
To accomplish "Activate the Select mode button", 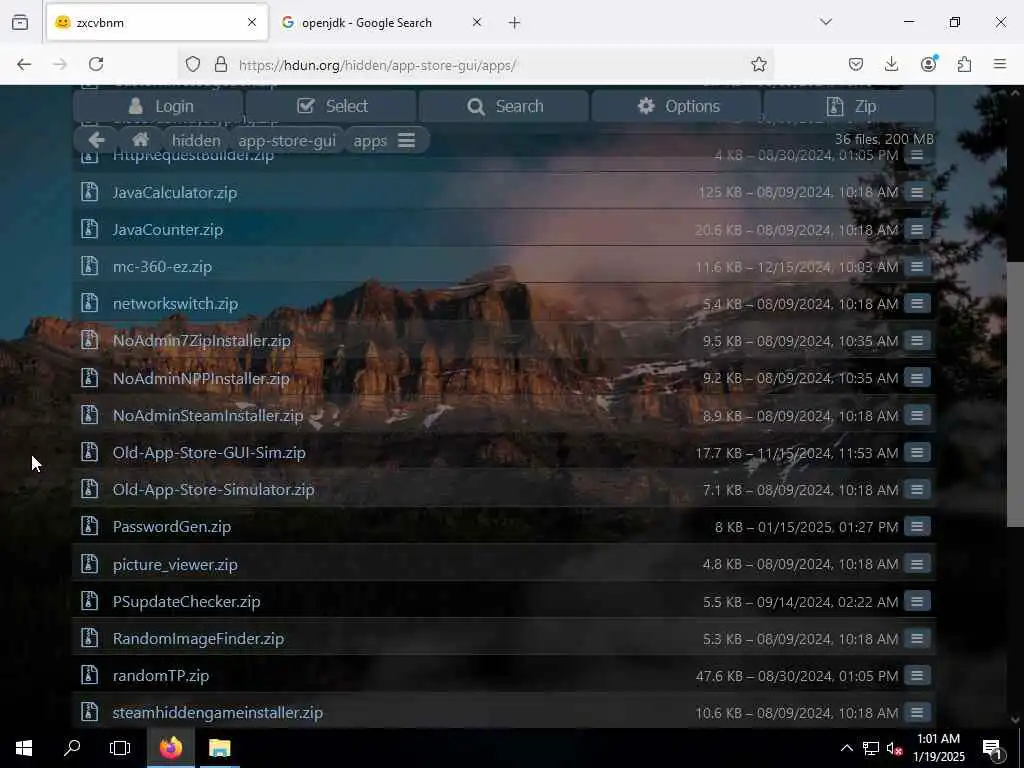I will click(x=331, y=106).
